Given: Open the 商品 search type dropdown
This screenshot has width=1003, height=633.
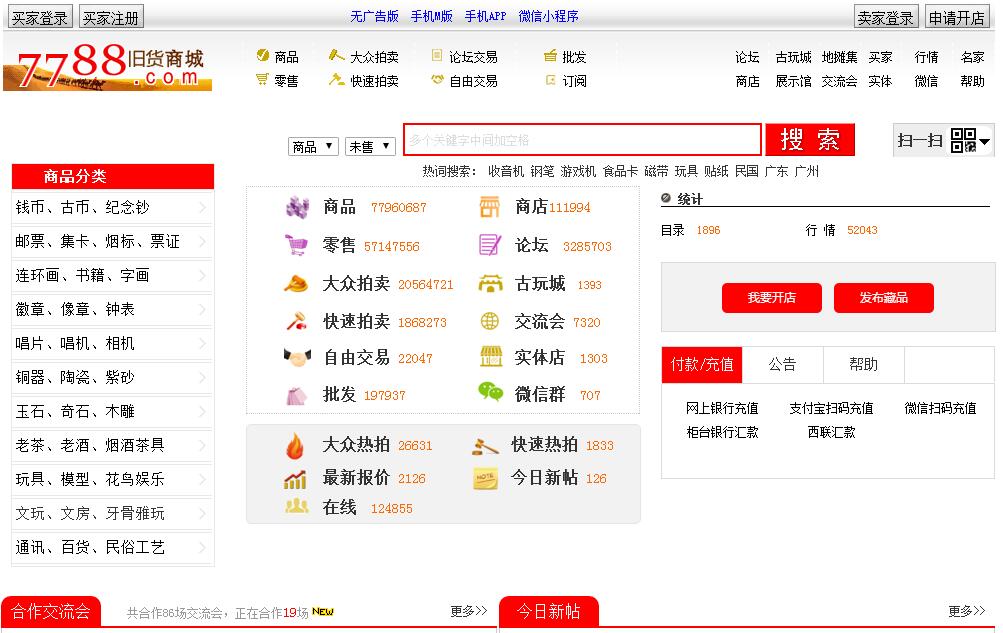Looking at the screenshot, I should point(313,147).
